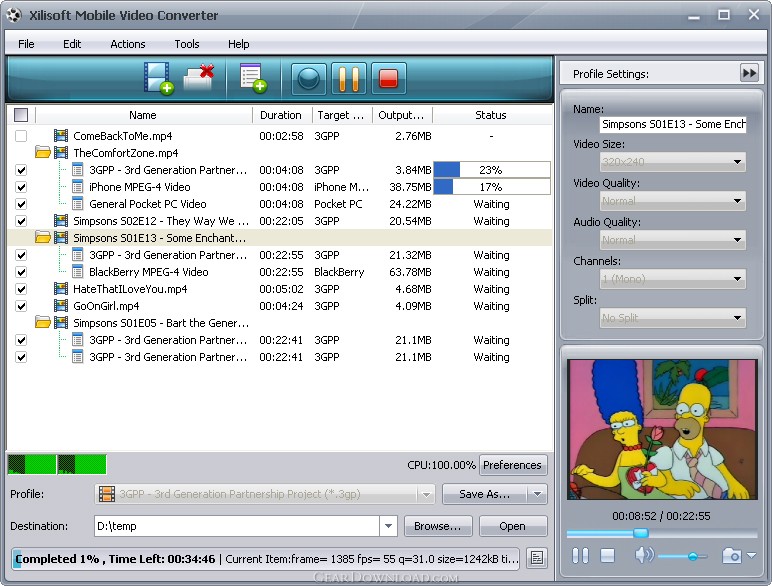Open the Edit menu

[72, 44]
